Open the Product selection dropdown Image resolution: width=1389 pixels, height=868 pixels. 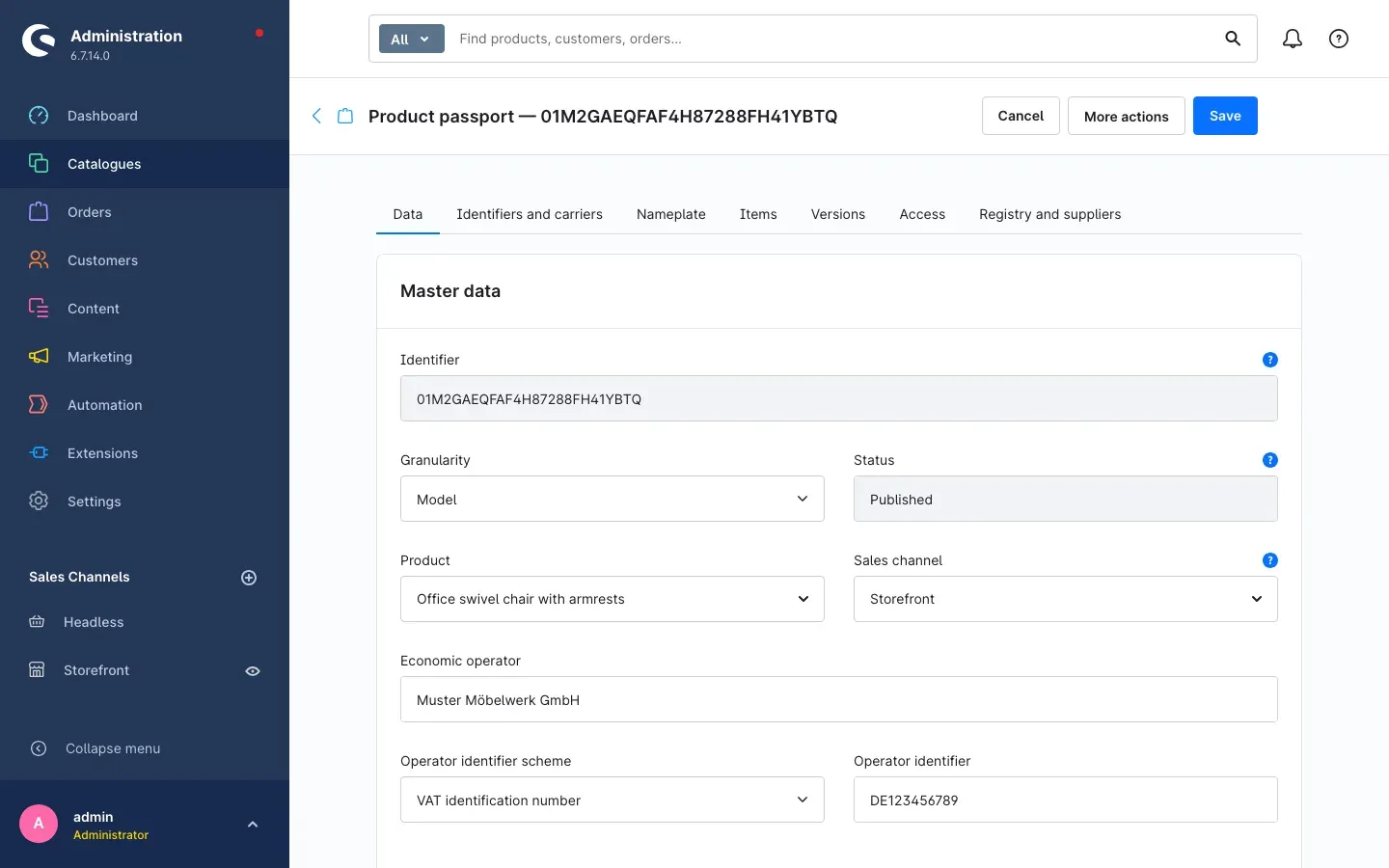pyautogui.click(x=613, y=599)
